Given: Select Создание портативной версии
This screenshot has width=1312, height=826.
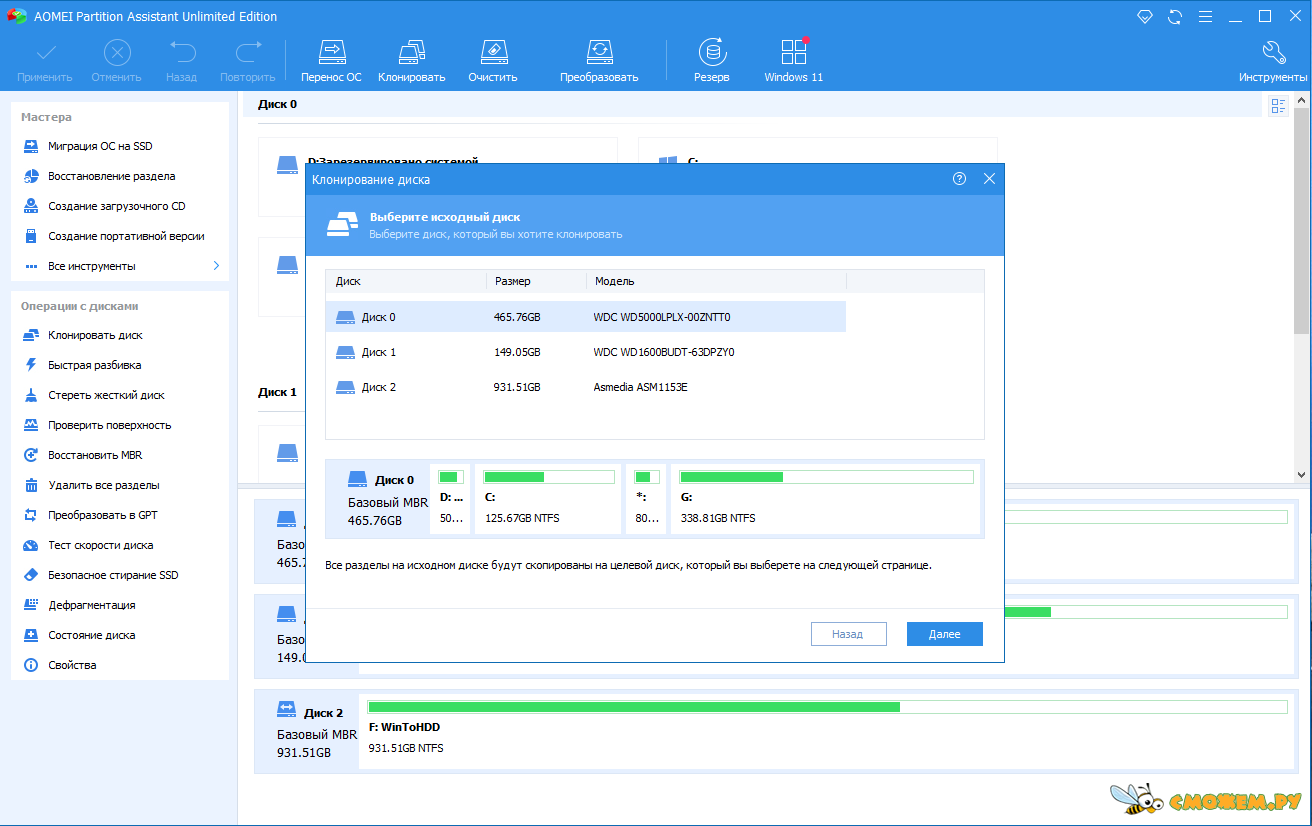Looking at the screenshot, I should point(126,236).
